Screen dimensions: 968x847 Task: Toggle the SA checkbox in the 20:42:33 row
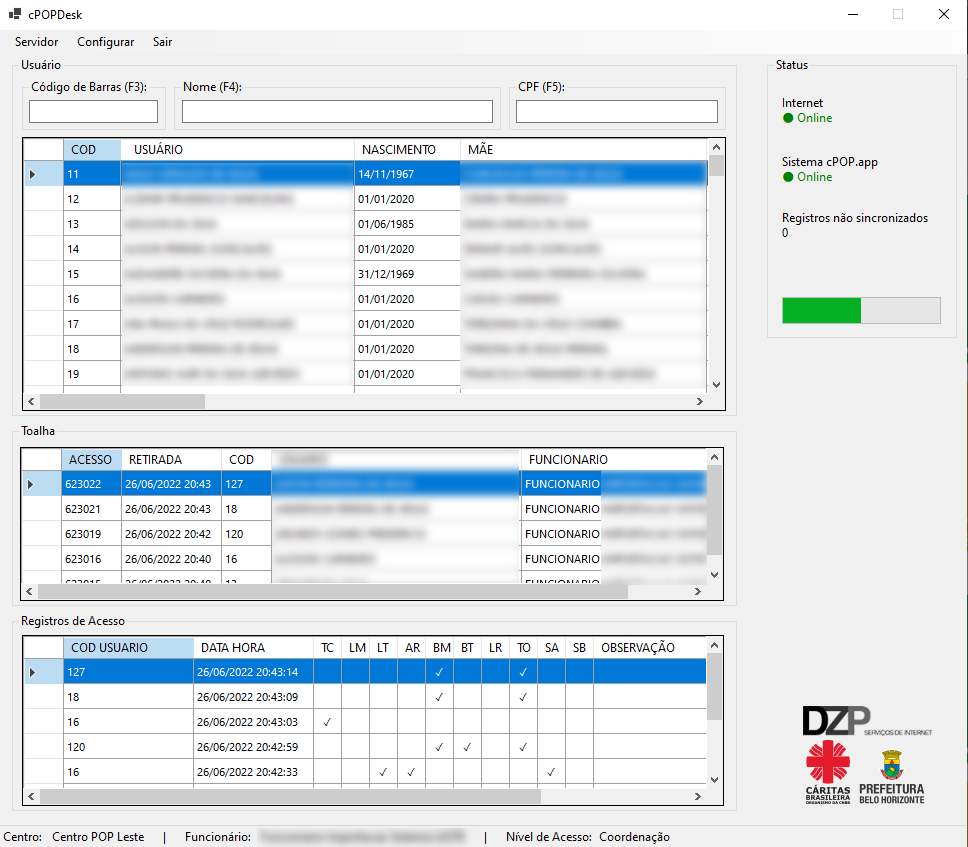tap(551, 772)
